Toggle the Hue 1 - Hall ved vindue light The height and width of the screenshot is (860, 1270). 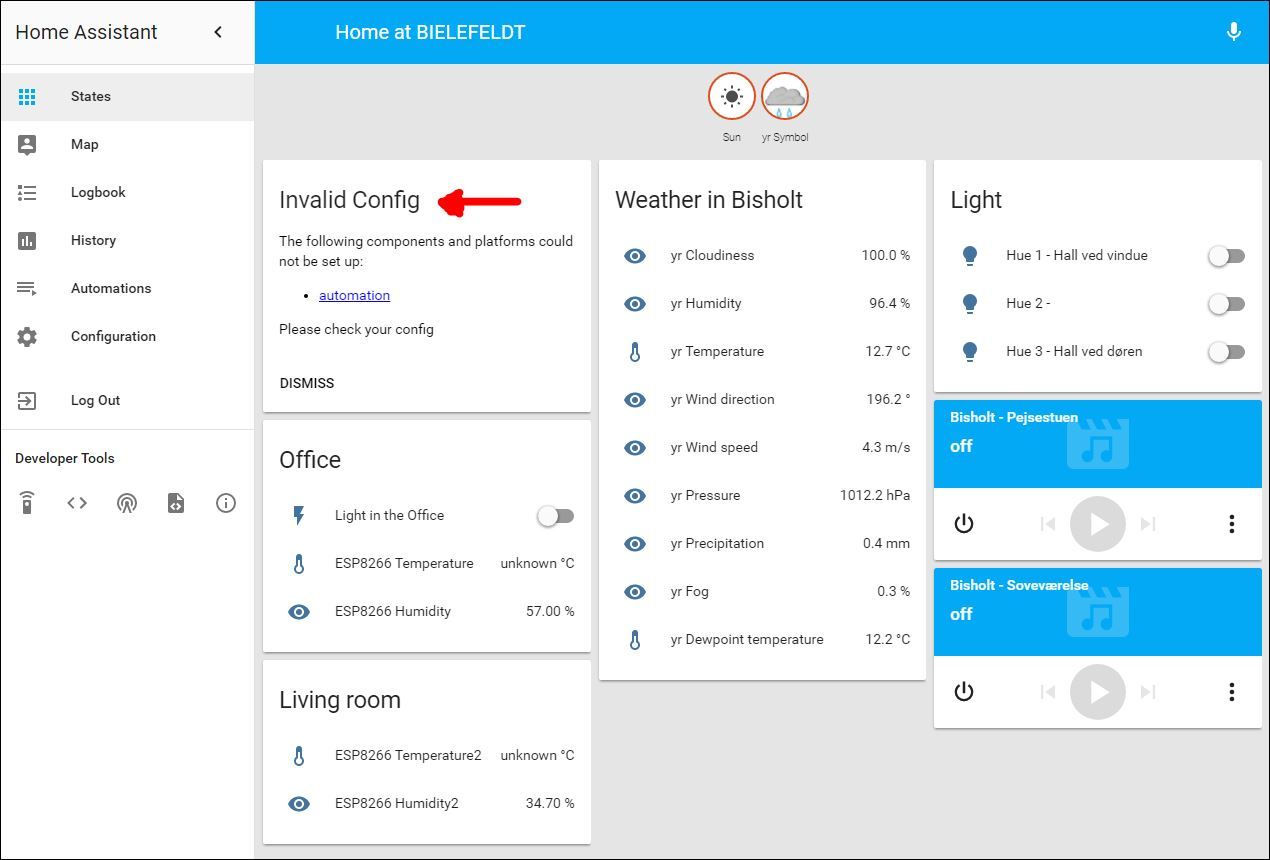[x=1227, y=256]
